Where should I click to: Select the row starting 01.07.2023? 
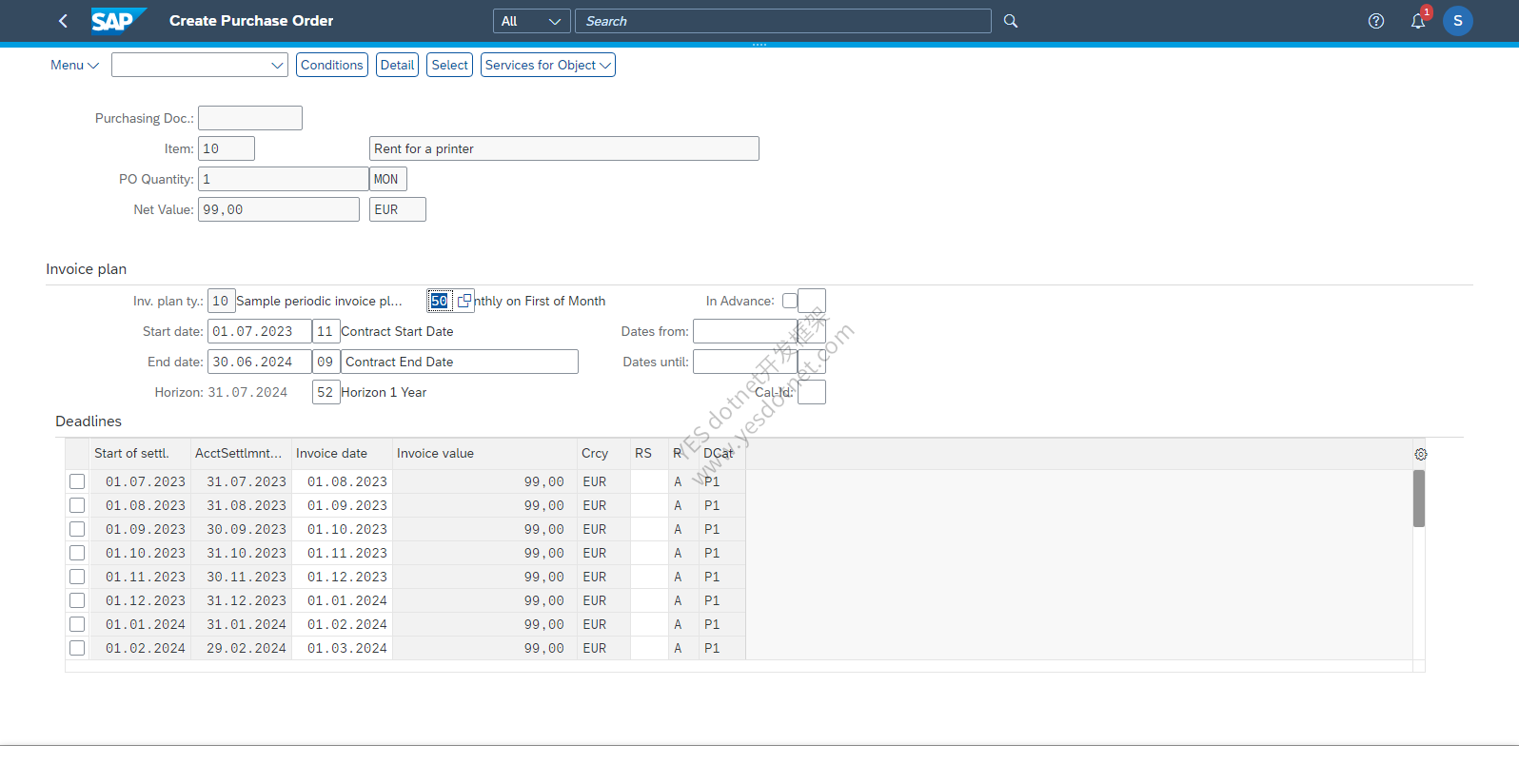click(77, 481)
